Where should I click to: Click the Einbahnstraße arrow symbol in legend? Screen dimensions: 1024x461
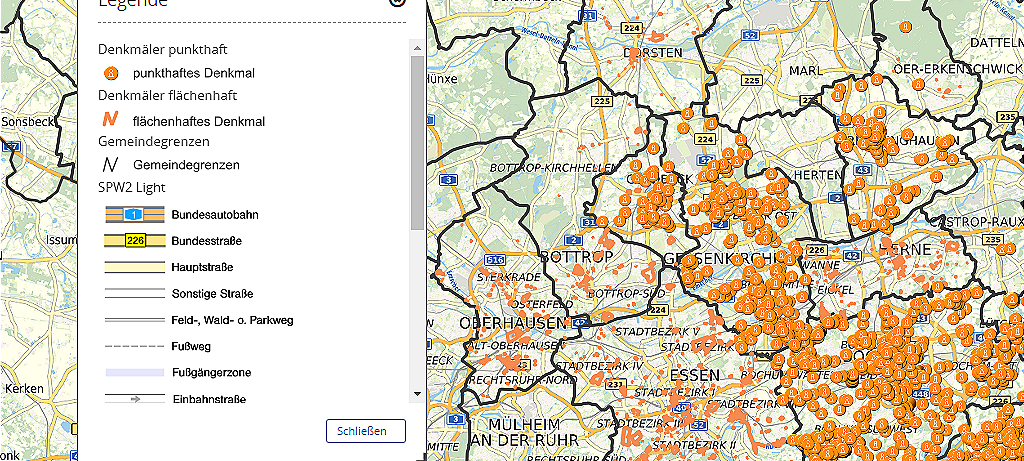135,398
